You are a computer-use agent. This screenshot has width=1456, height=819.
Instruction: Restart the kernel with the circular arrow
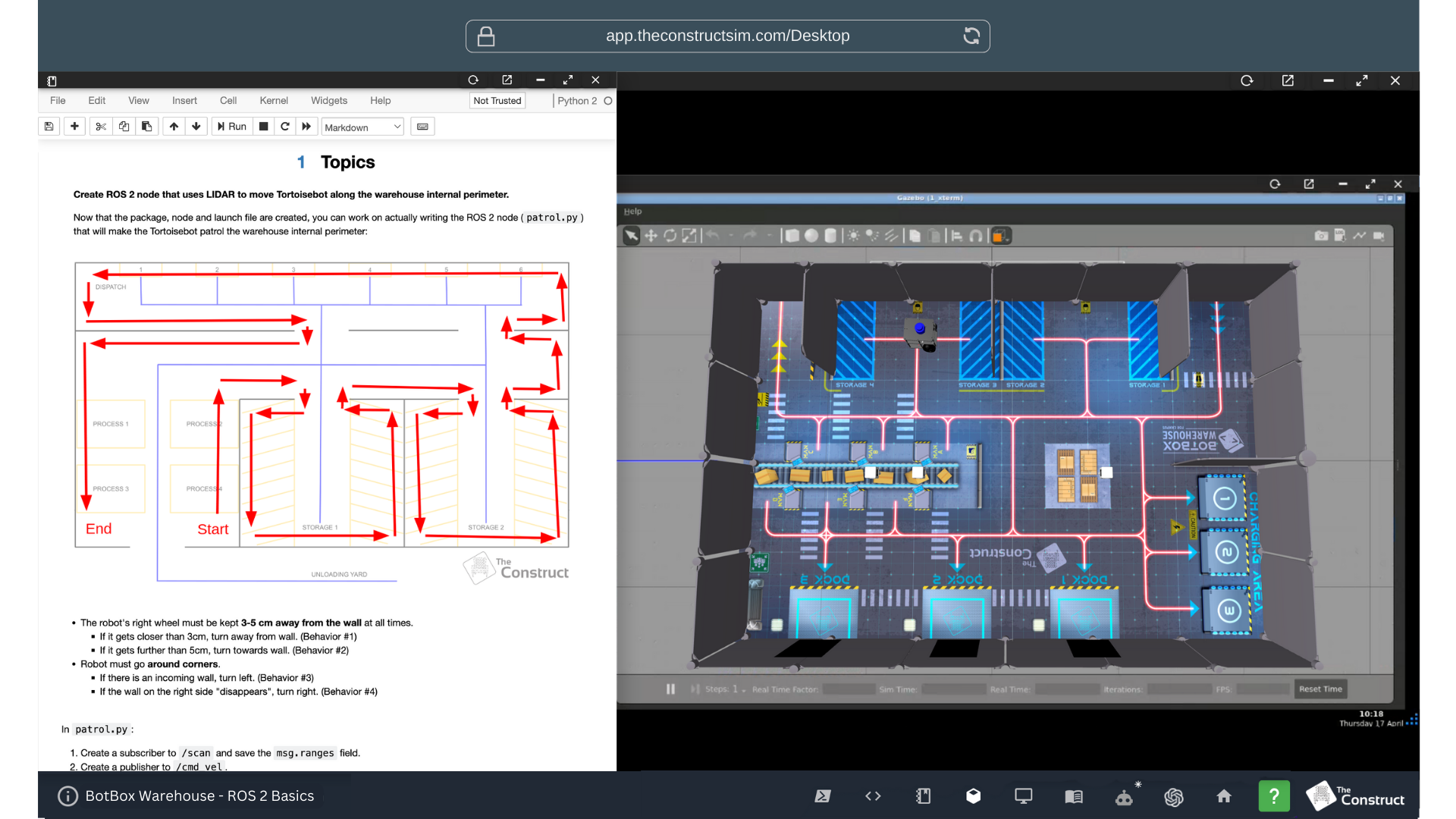[285, 127]
